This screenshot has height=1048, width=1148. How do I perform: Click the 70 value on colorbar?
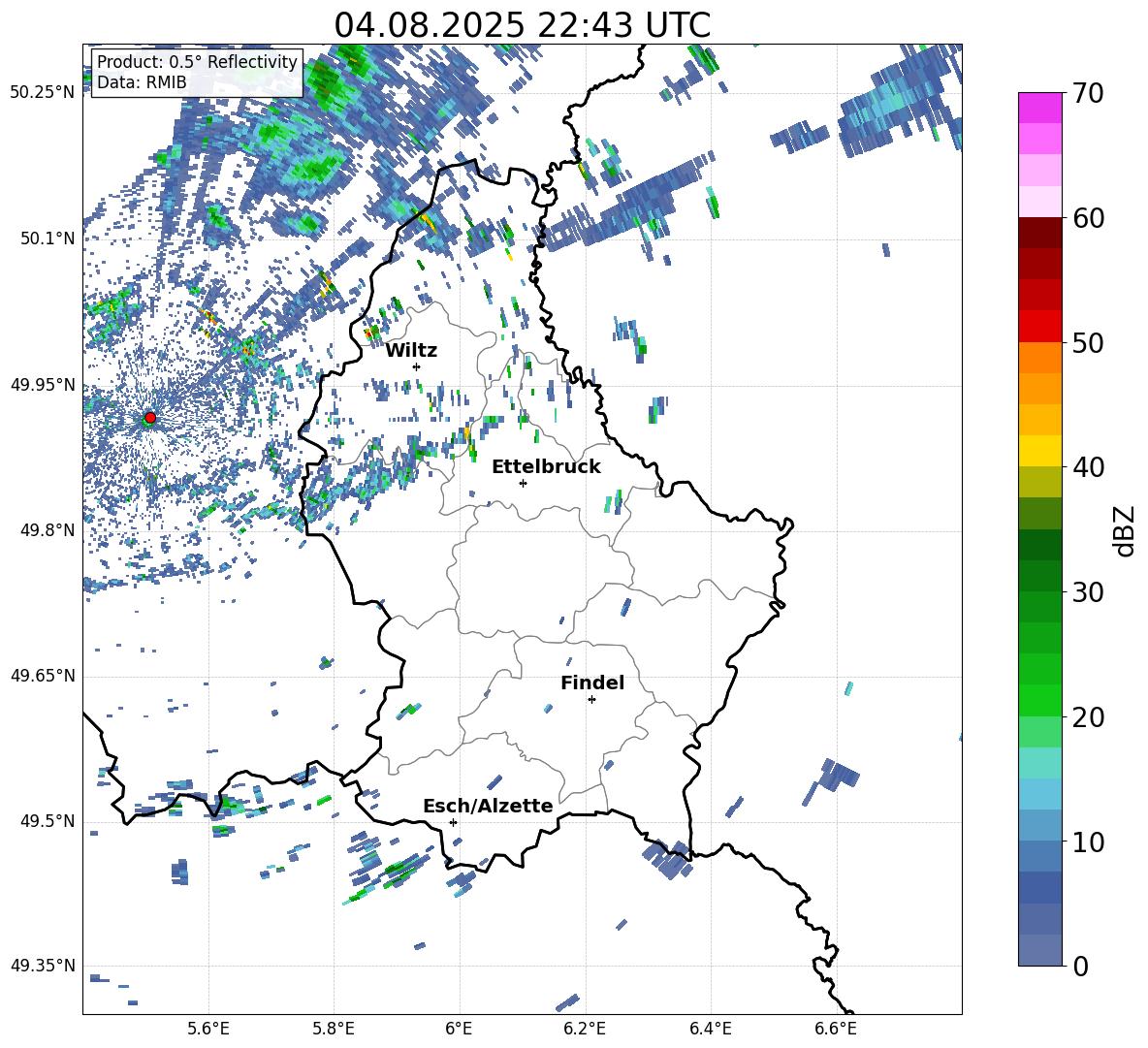coord(1088,94)
